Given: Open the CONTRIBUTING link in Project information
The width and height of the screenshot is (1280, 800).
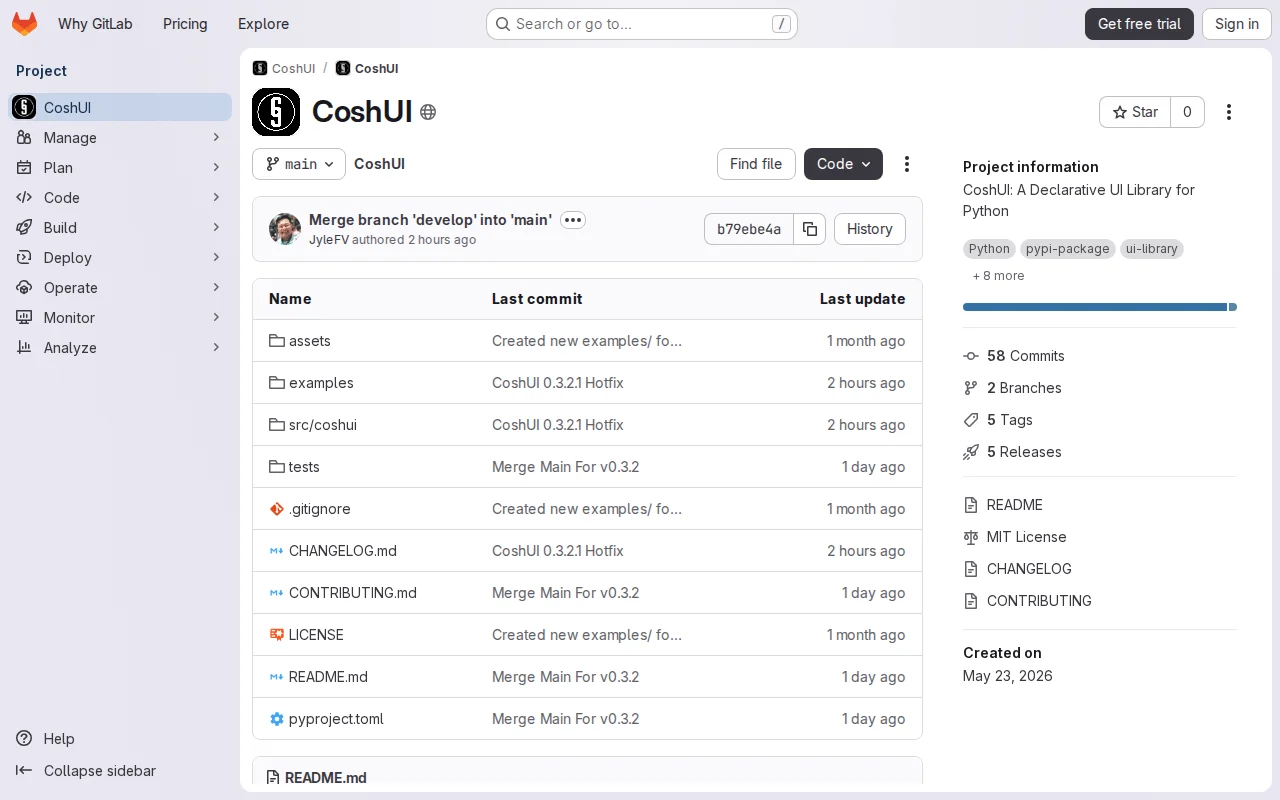Looking at the screenshot, I should click(1039, 601).
